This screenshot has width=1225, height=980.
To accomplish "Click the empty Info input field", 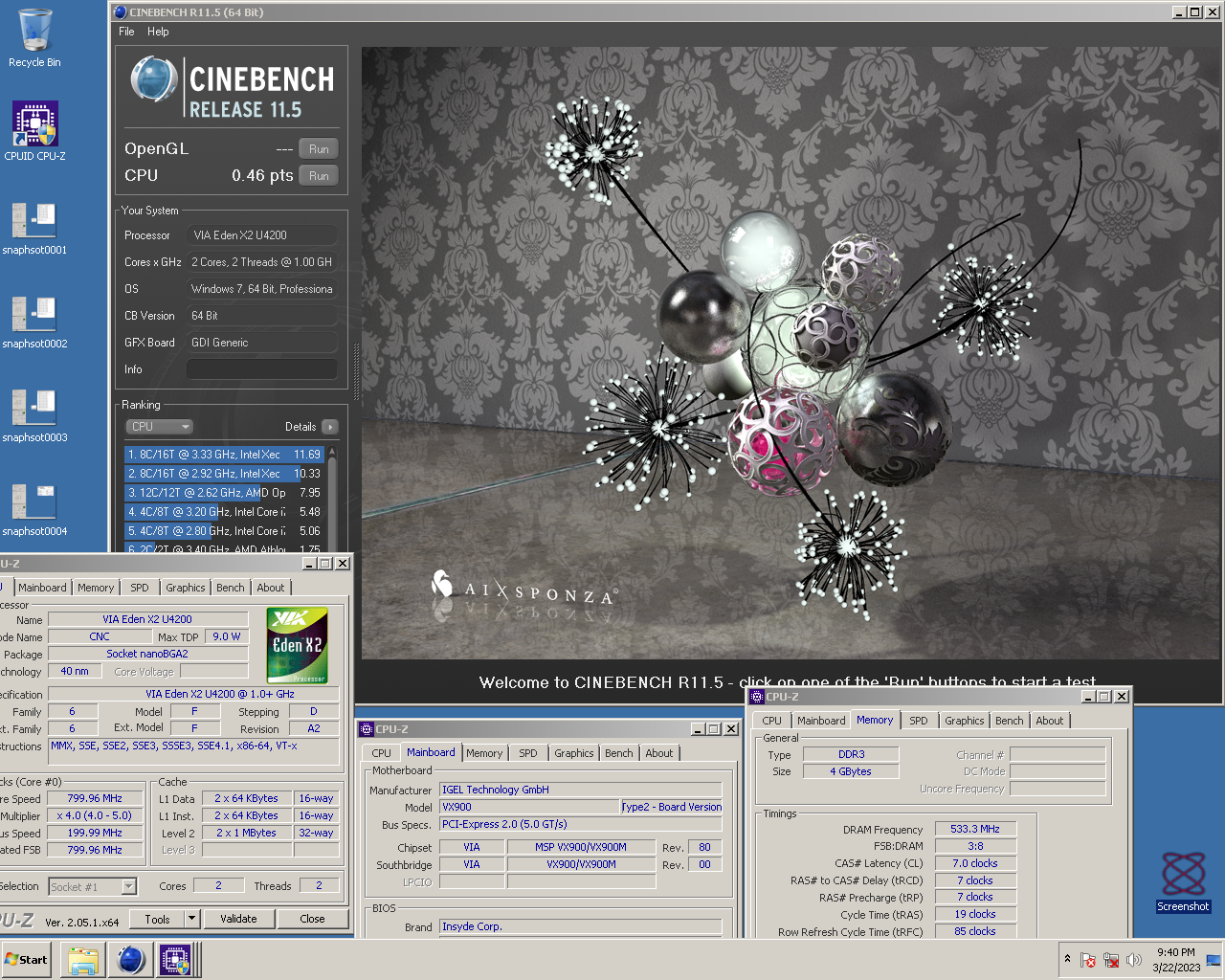I will coord(261,369).
